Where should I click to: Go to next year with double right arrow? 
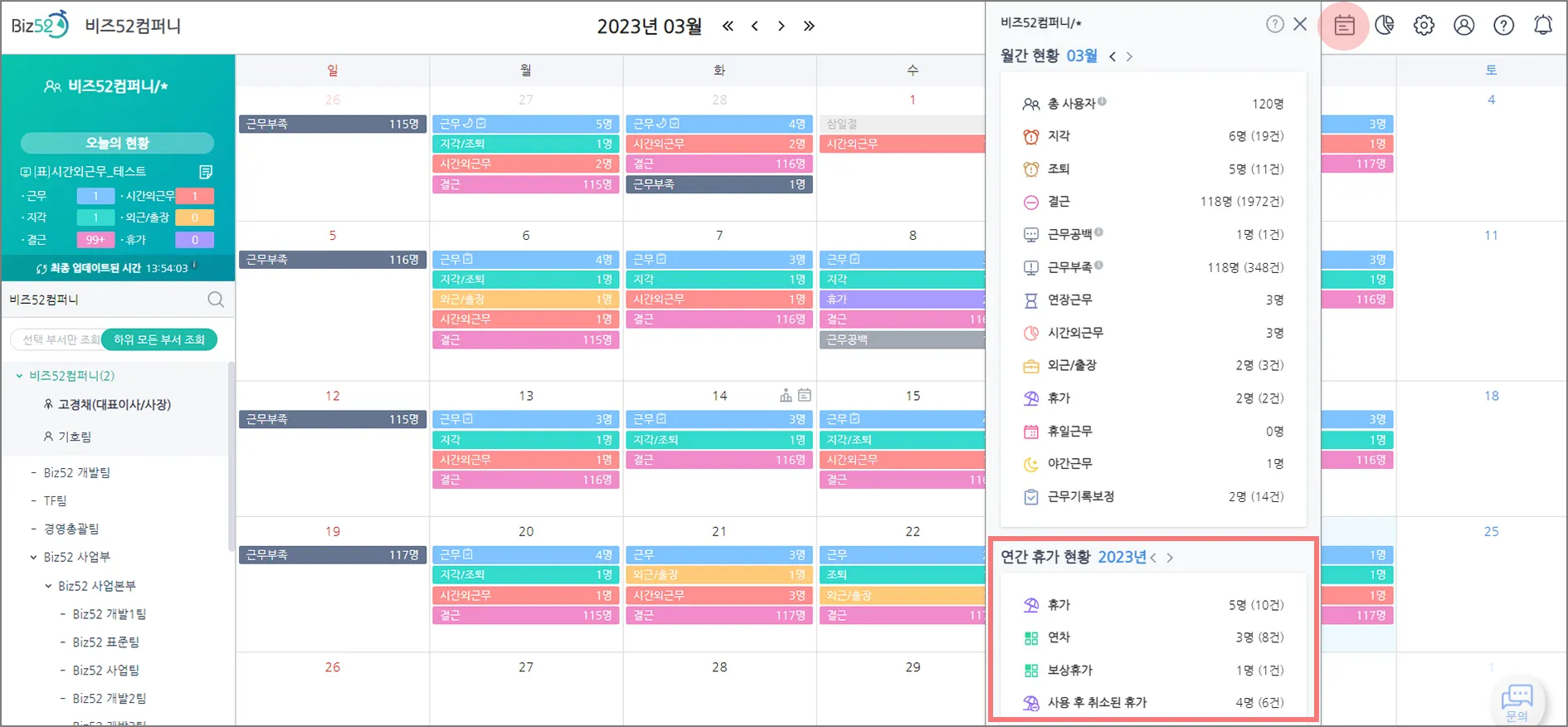tap(809, 26)
